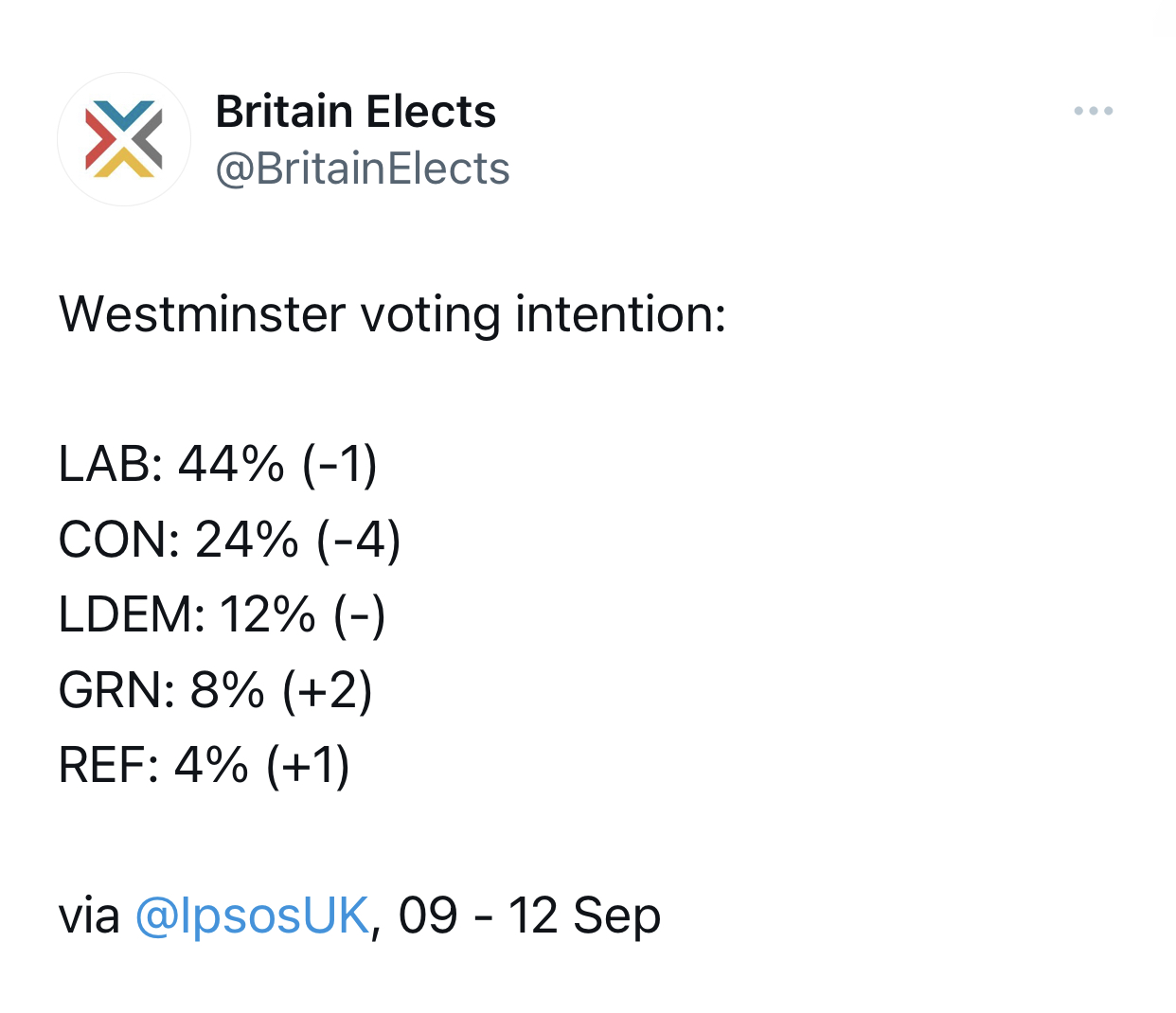This screenshot has width=1176, height=1013.
Task: Open the Britain Elects profile avatar
Action: coord(124,139)
